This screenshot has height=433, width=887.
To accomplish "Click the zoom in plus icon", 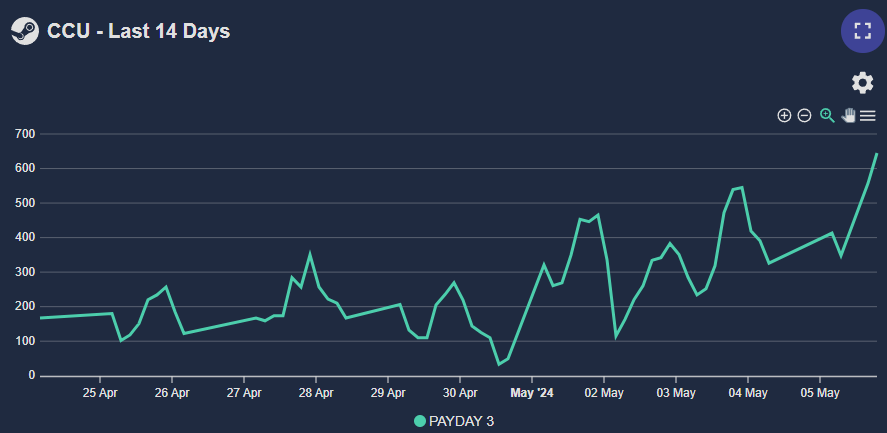I will [784, 116].
